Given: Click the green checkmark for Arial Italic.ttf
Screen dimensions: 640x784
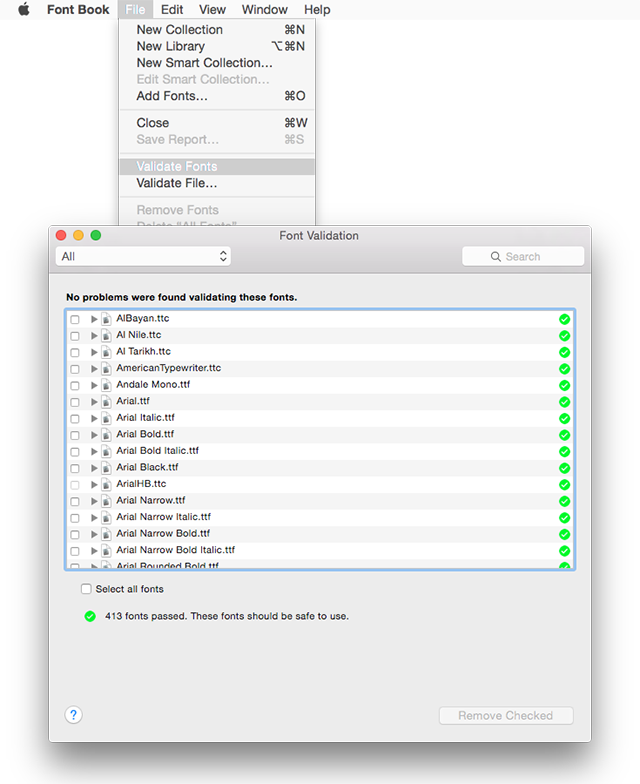Looking at the screenshot, I should 564,418.
